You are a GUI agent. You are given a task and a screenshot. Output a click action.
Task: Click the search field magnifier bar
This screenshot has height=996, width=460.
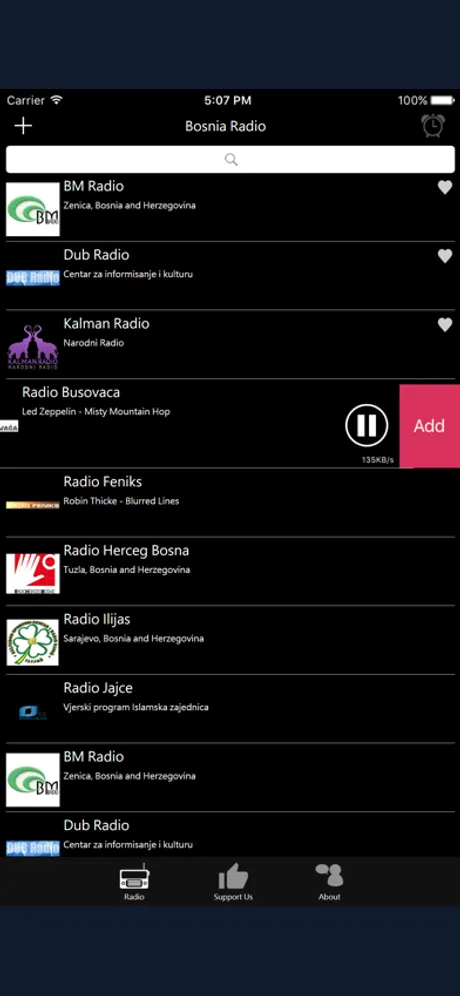click(x=230, y=159)
